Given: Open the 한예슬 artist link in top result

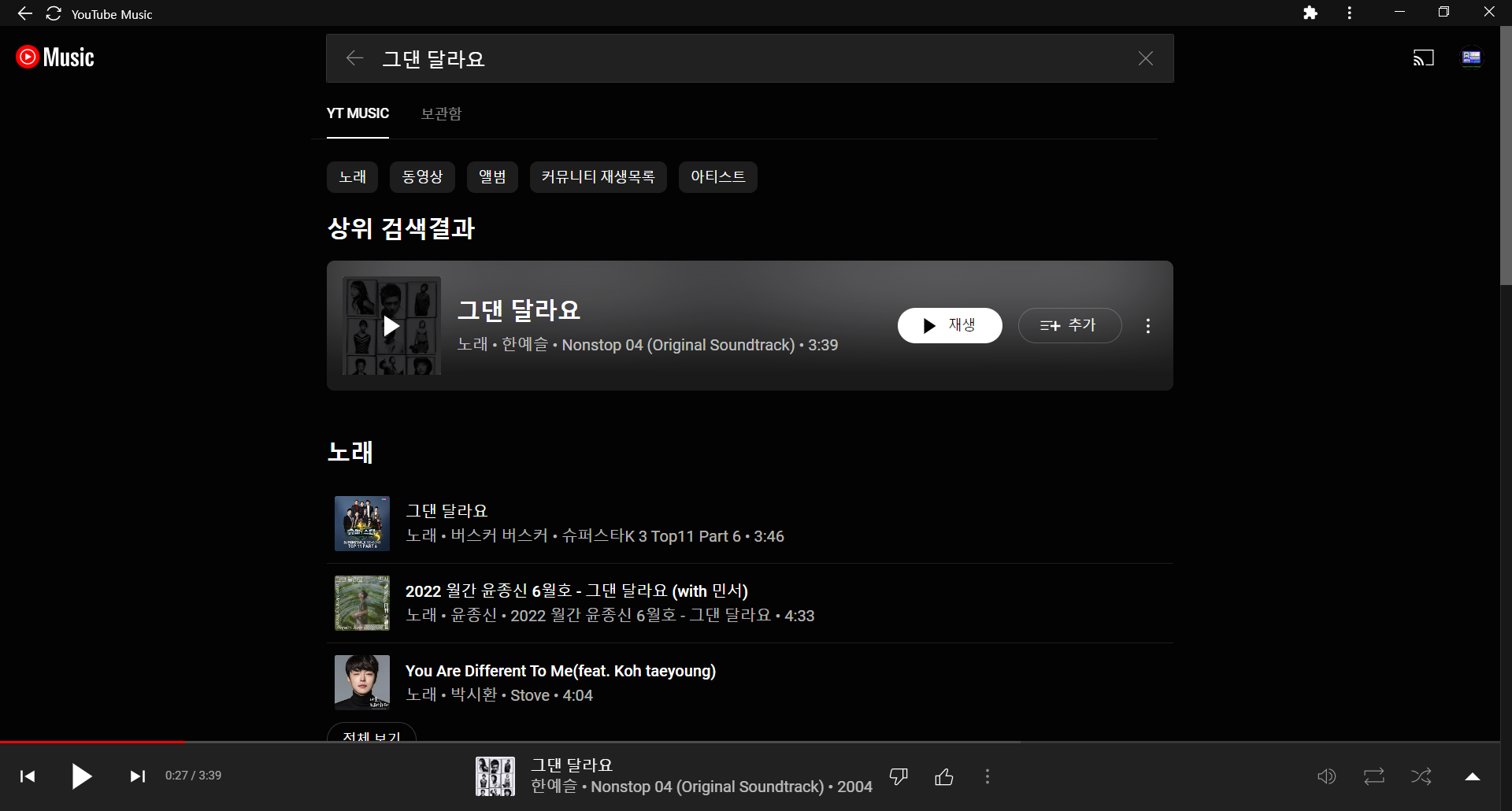Looking at the screenshot, I should click(524, 345).
